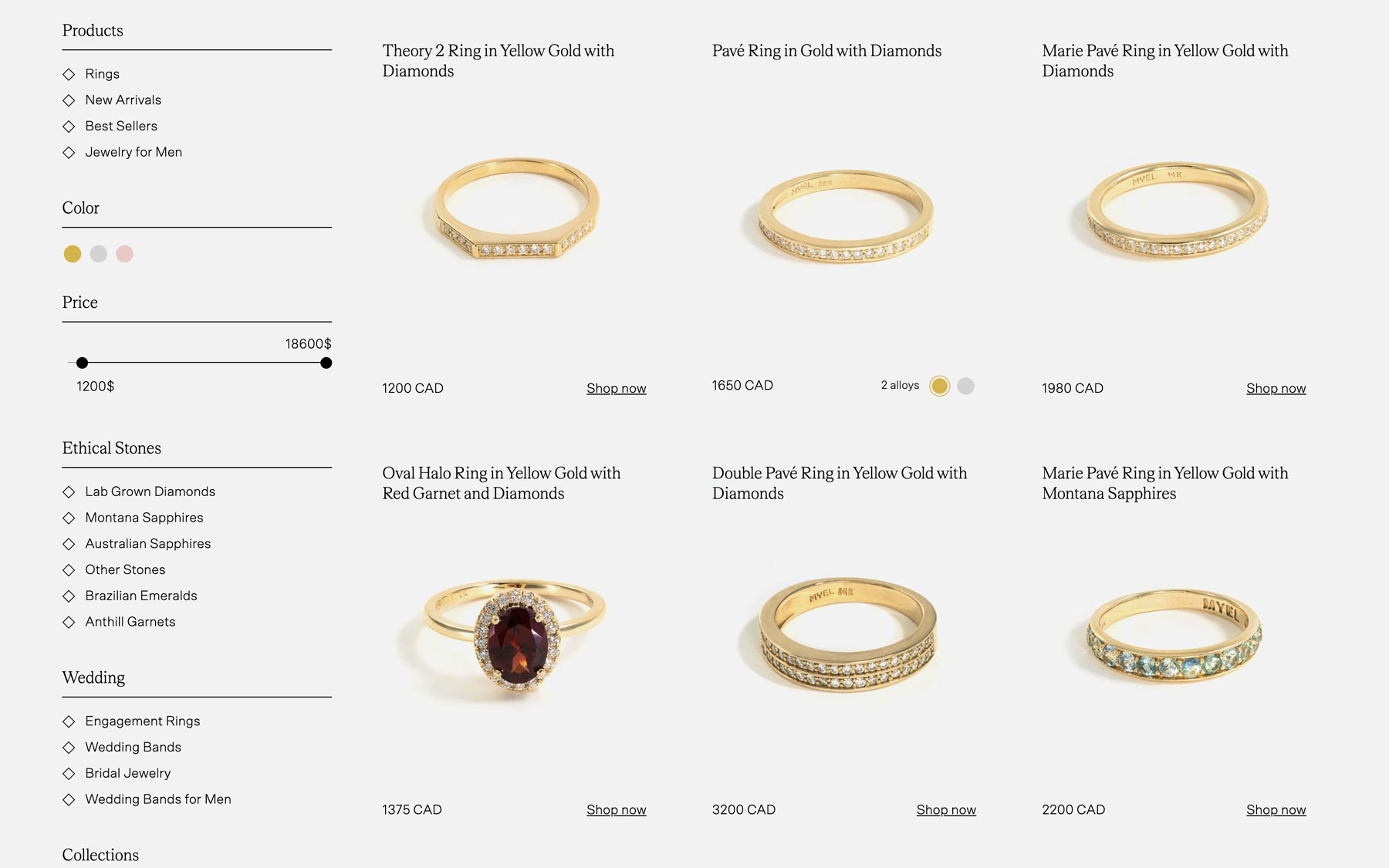1389x868 pixels.
Task: Open Marie Pavé Montana Sapphires ring title
Action: coord(1164,483)
